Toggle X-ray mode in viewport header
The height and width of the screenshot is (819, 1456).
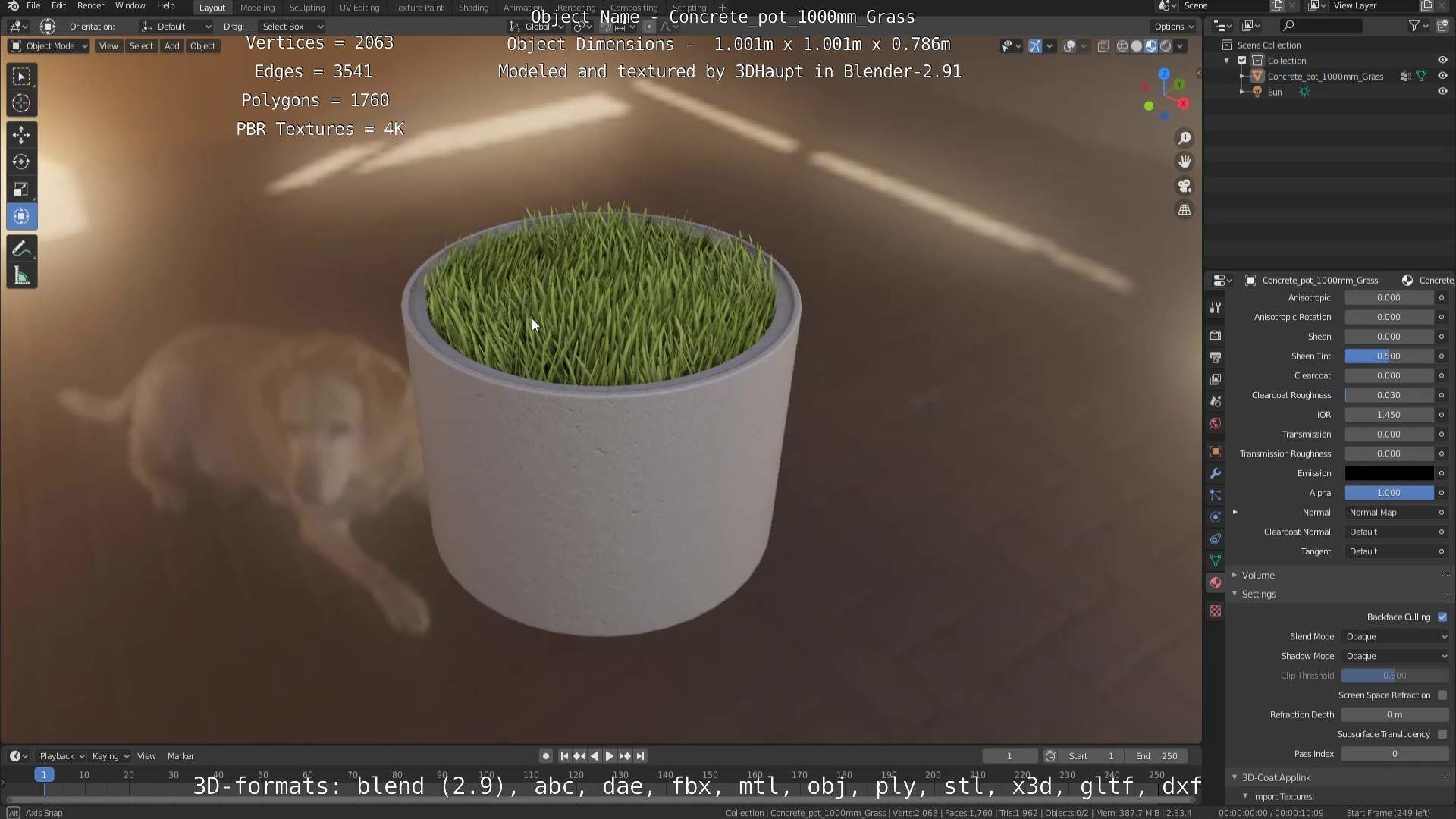coord(1103,46)
